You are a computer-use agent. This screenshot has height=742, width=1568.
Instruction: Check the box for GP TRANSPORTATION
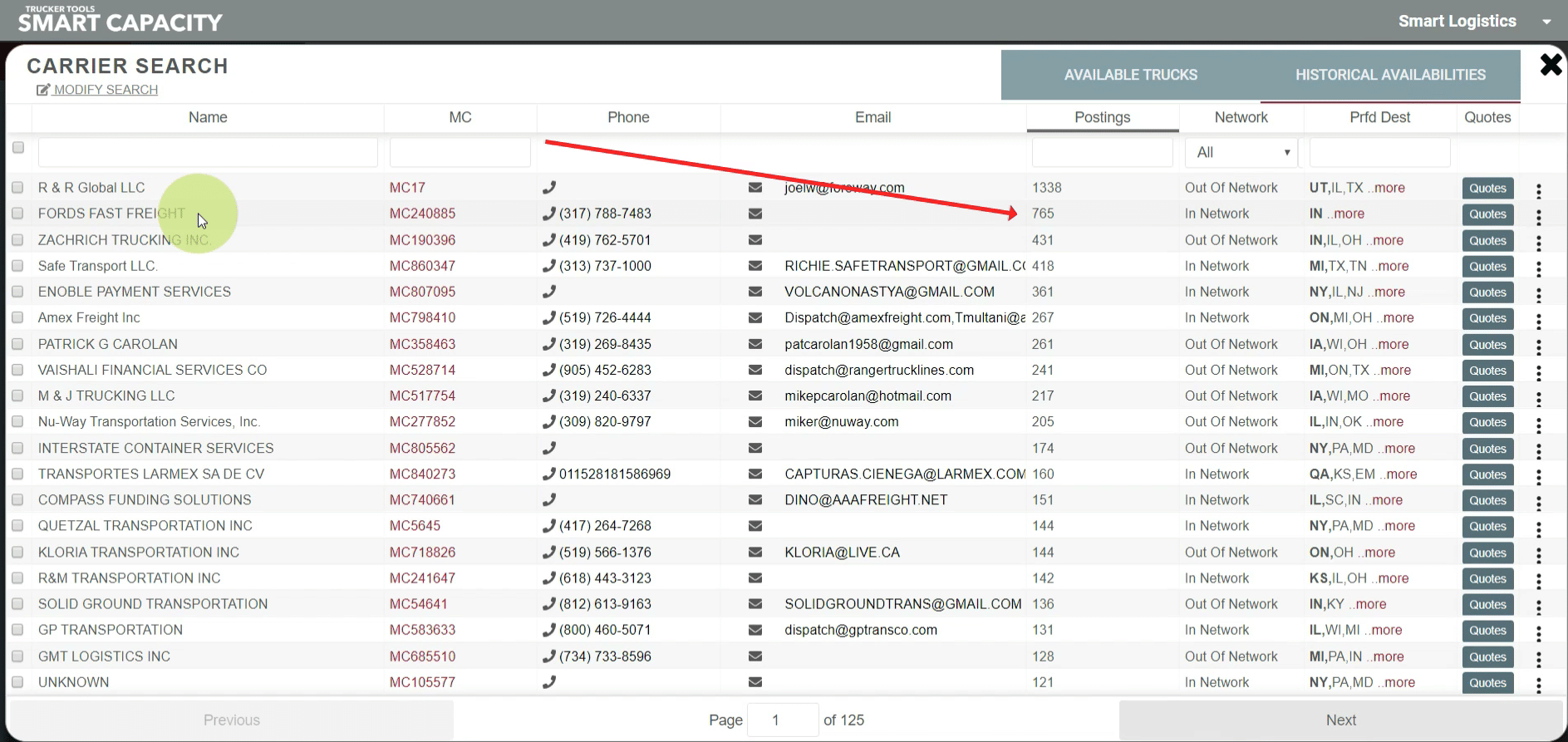[17, 630]
